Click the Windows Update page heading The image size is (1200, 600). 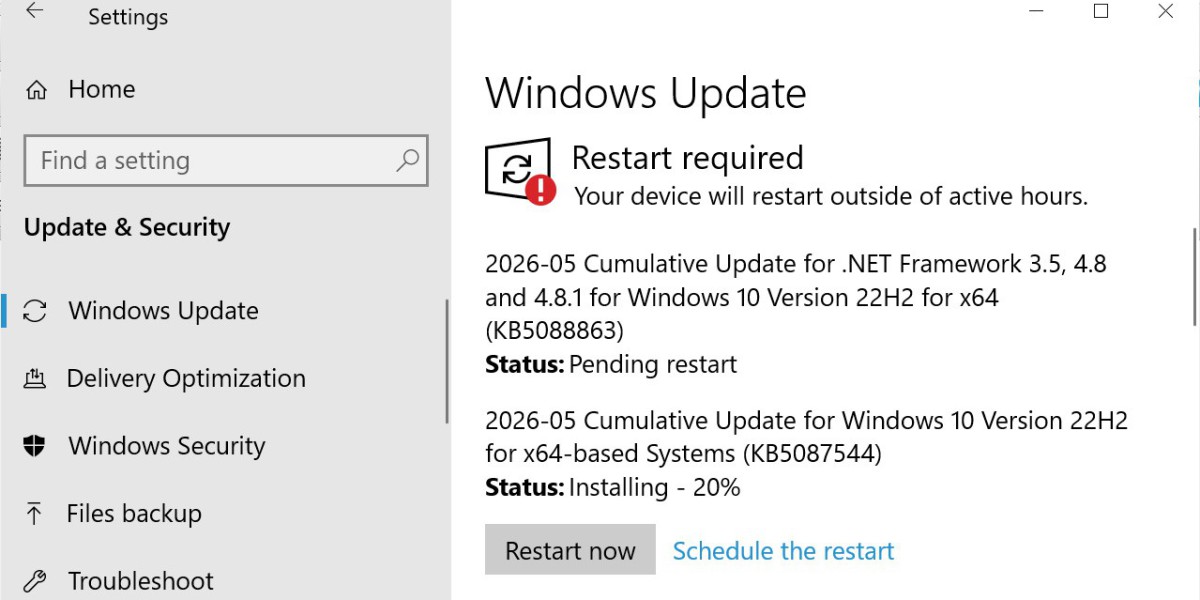tap(646, 94)
